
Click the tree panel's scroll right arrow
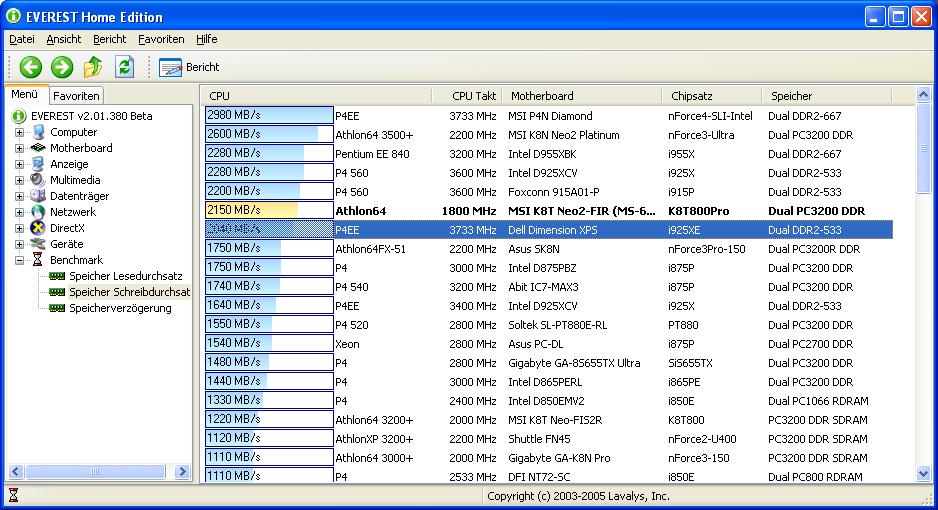182,472
